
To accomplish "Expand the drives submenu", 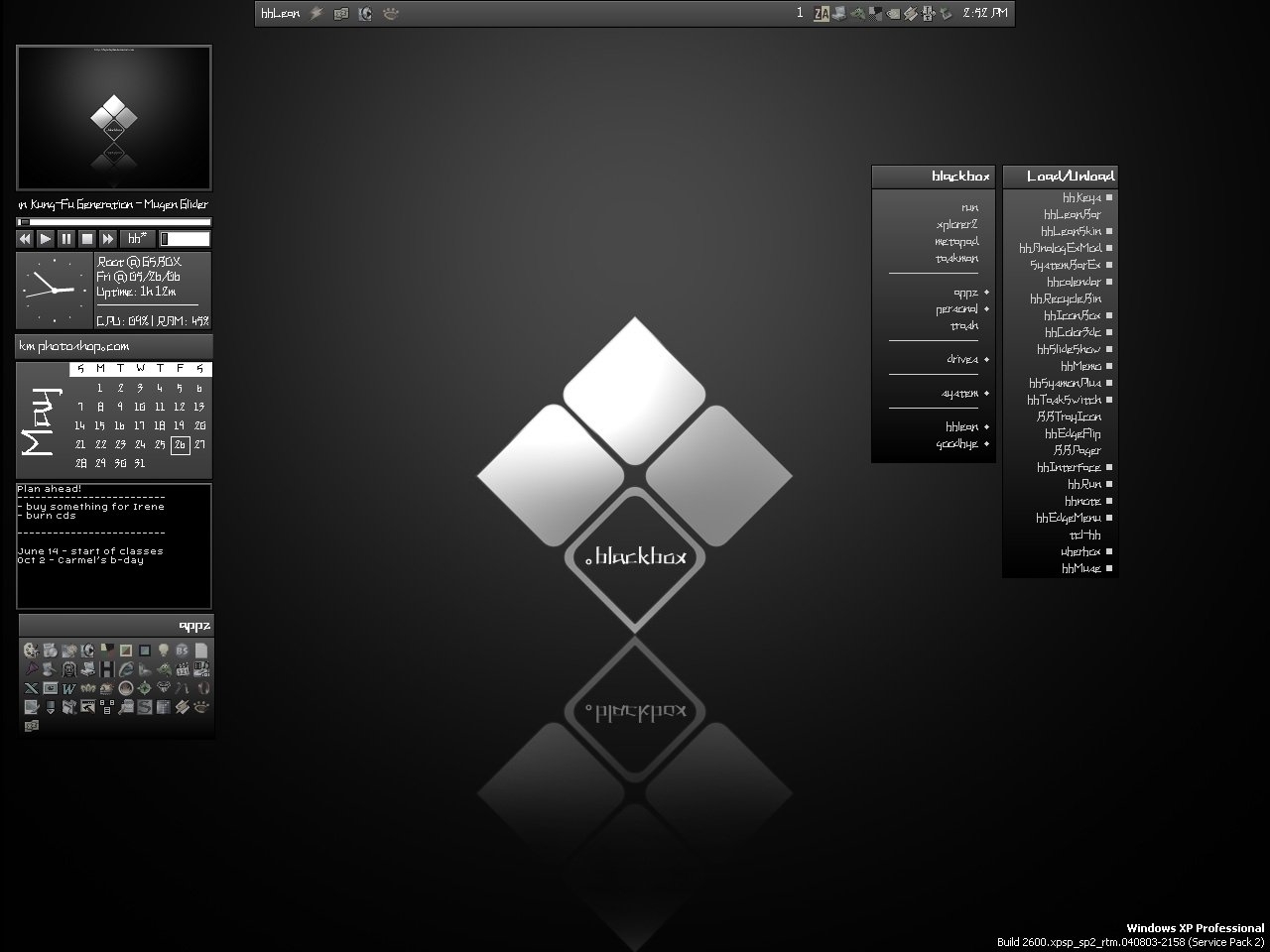I will 934,359.
